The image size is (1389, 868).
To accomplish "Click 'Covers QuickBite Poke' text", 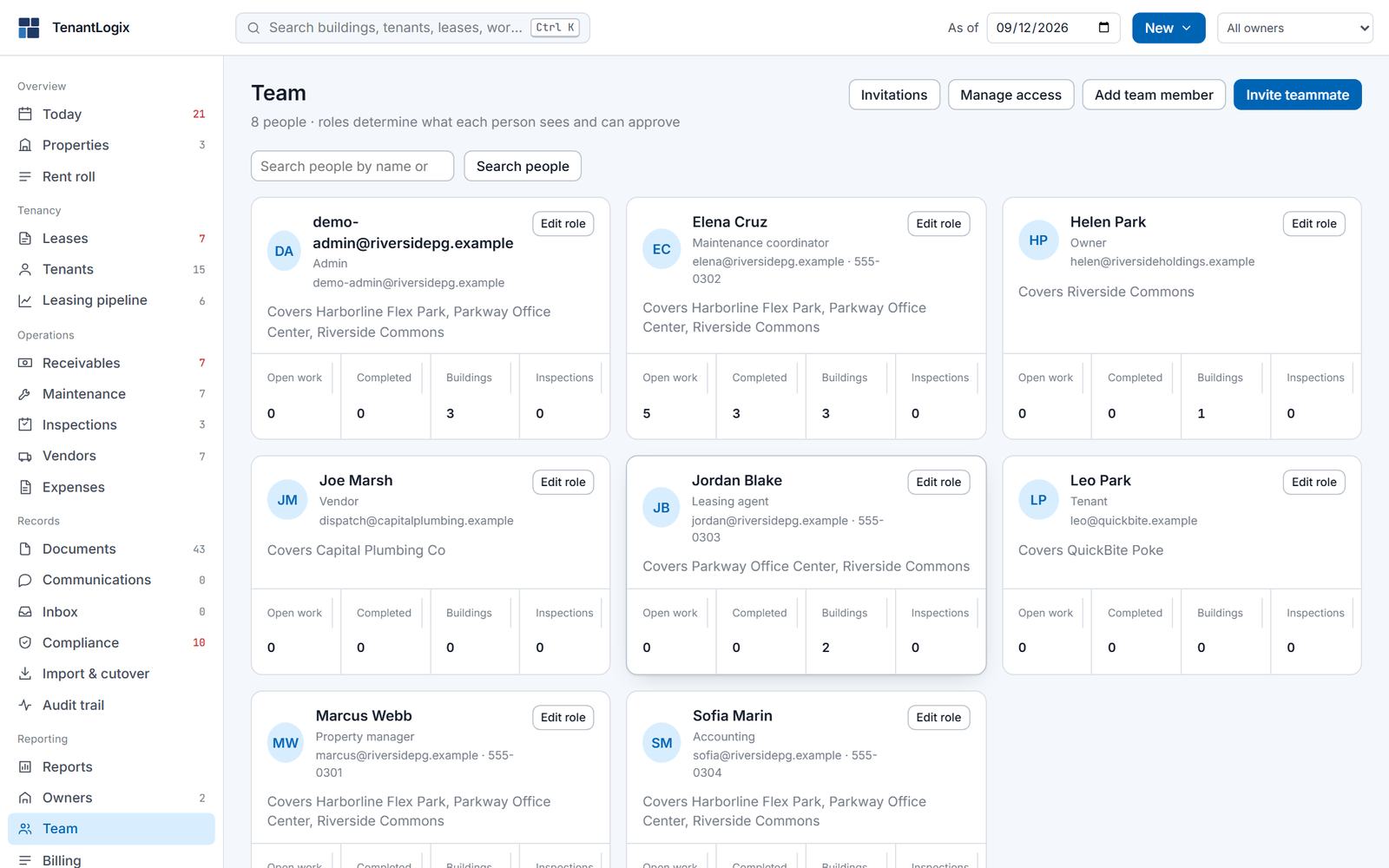I will [1090, 550].
